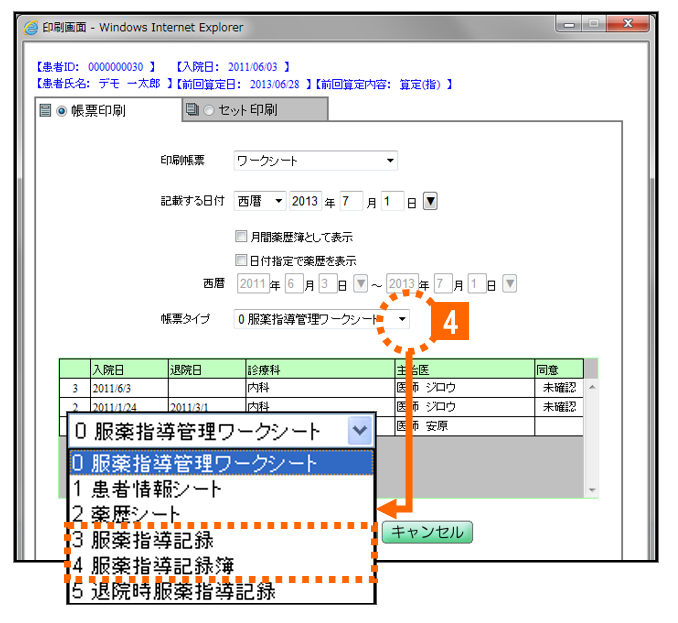Click the Internet Explorer icon in title bar
This screenshot has width=678, height=623.
point(29,27)
